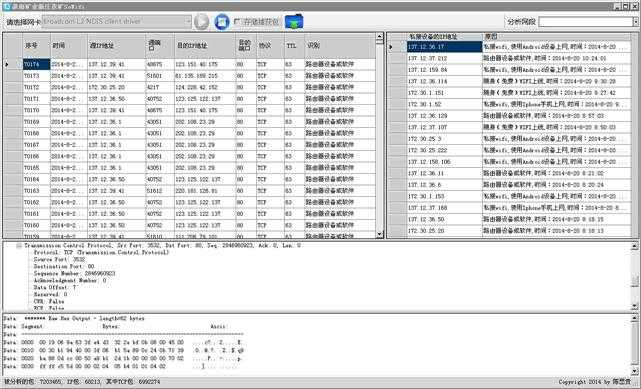Open the blue folder icon with green arrow
This screenshot has height=389, width=641.
click(x=294, y=22)
